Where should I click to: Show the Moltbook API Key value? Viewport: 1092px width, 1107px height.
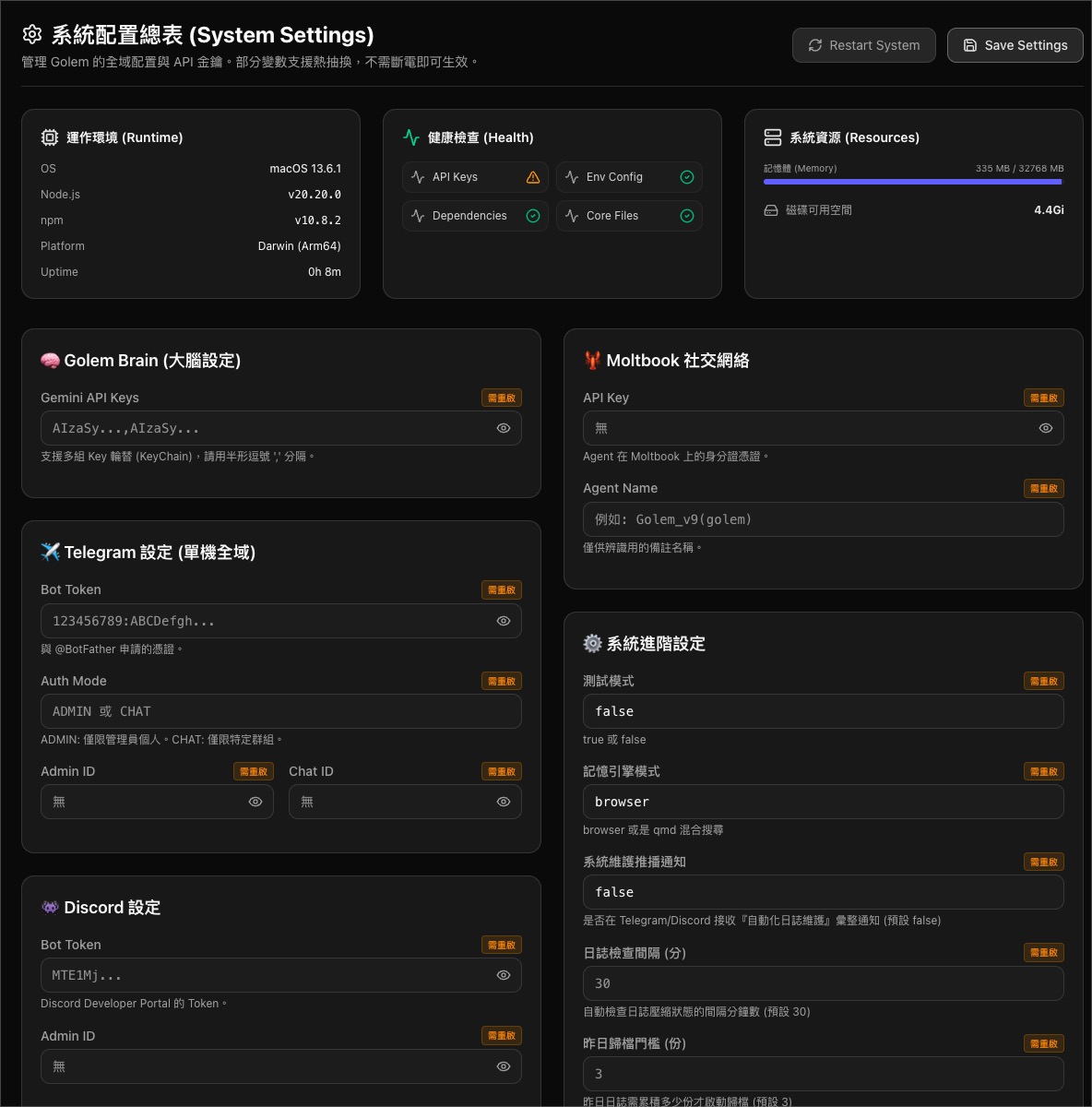1046,428
